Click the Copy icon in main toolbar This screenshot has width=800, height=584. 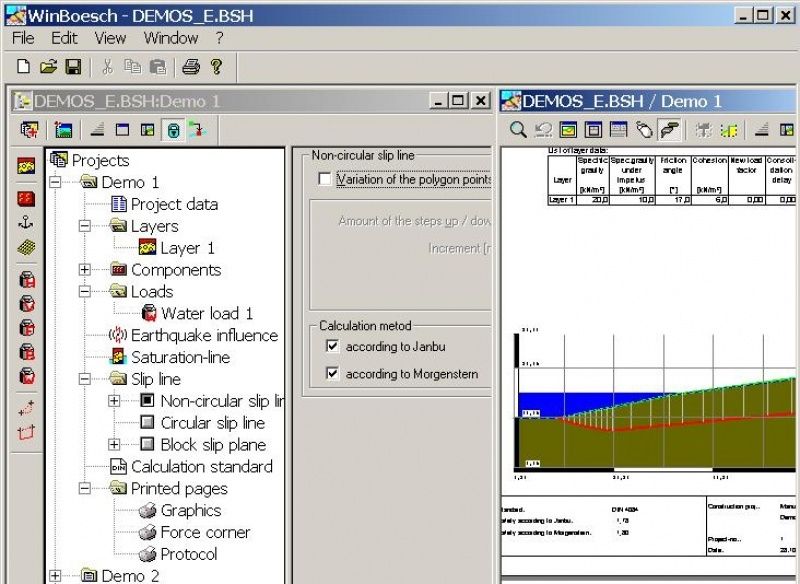133,66
